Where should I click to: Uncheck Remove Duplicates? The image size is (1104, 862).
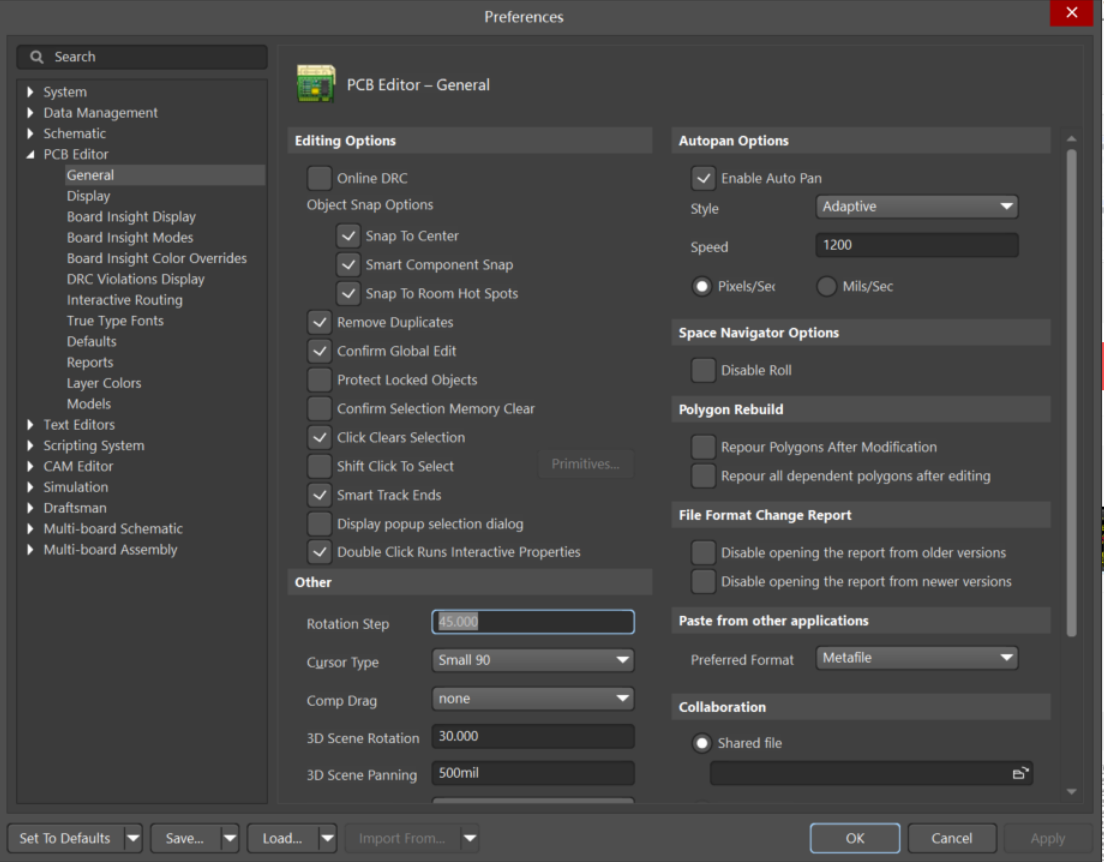319,323
